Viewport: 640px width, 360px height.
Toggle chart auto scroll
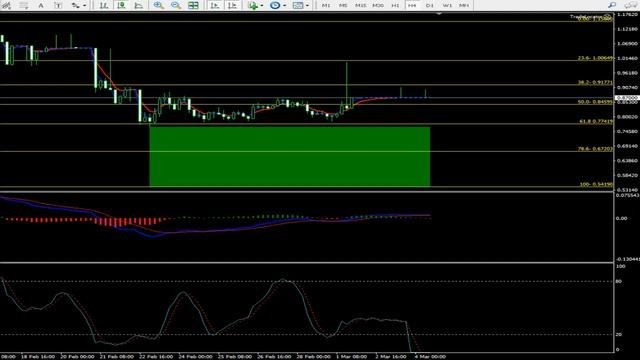click(x=215, y=5)
